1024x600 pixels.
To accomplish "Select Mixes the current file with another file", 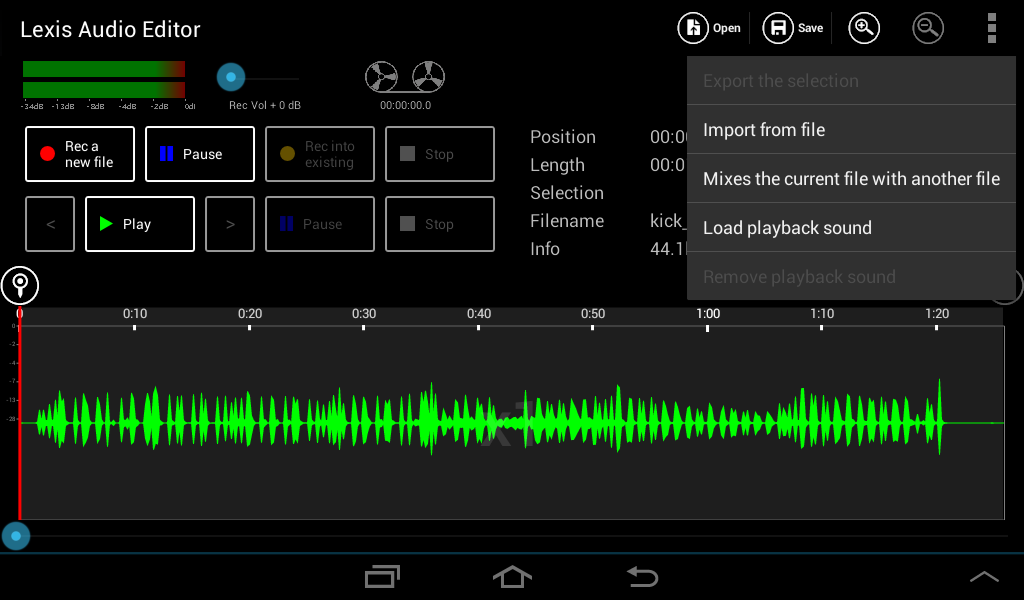I will [852, 178].
